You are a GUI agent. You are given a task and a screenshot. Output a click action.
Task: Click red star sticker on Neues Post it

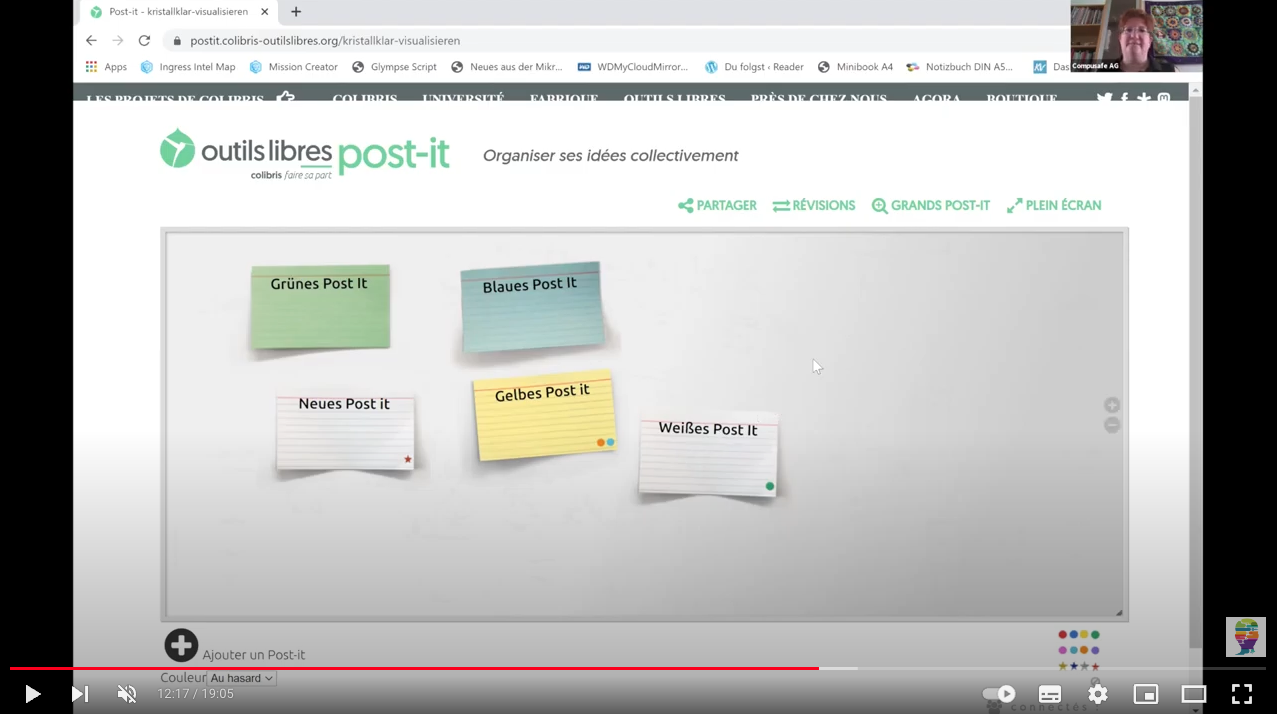(x=408, y=460)
